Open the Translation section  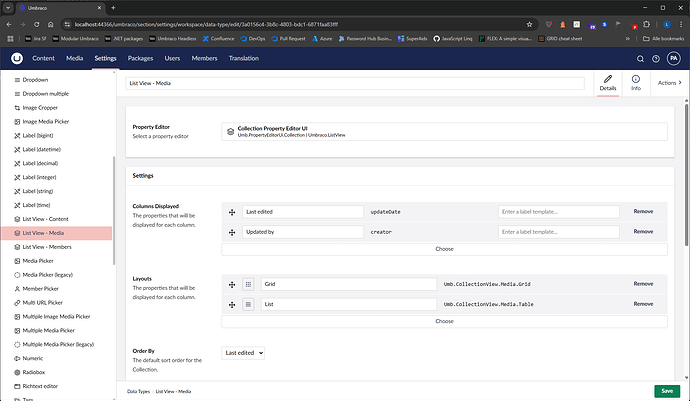pos(244,58)
